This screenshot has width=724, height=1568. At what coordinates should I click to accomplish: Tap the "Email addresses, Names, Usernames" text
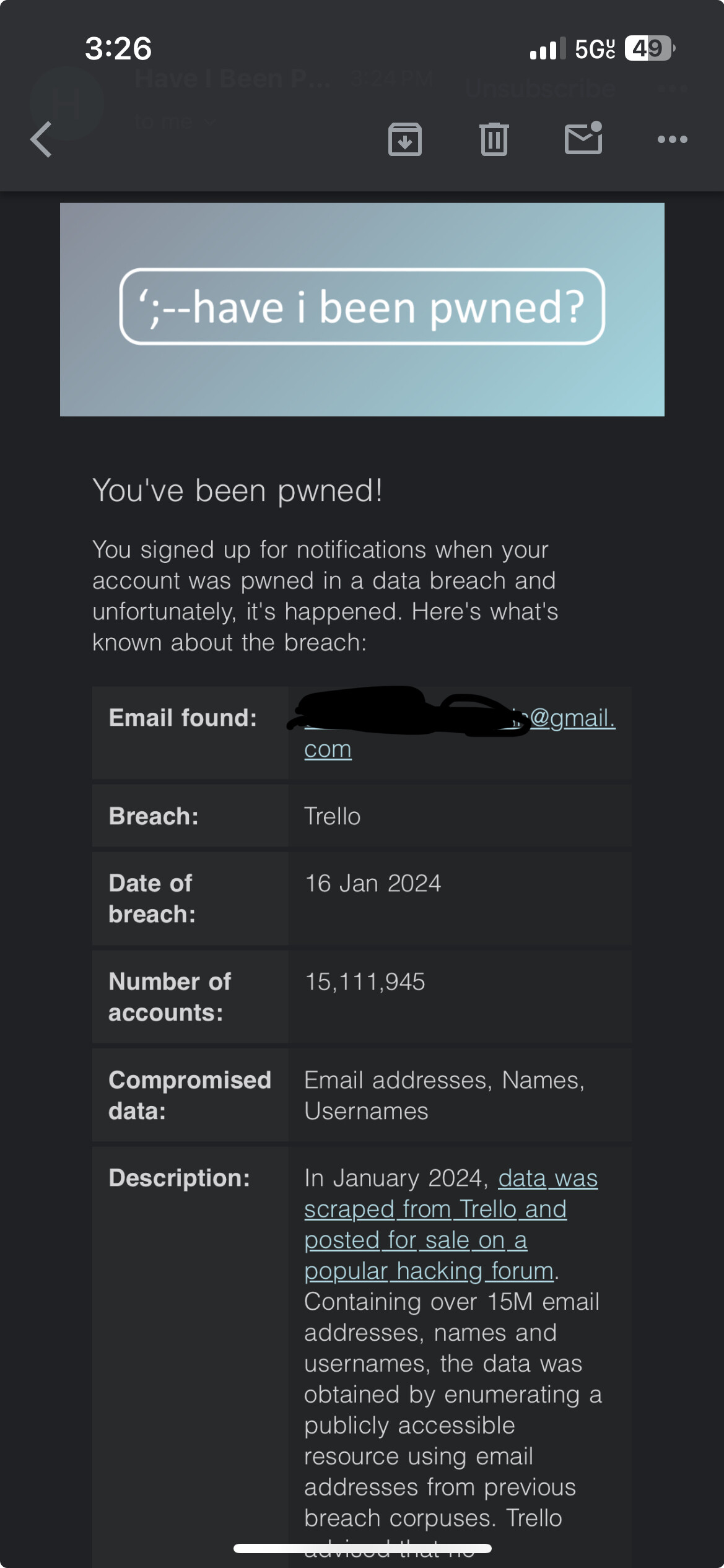[x=443, y=1095]
